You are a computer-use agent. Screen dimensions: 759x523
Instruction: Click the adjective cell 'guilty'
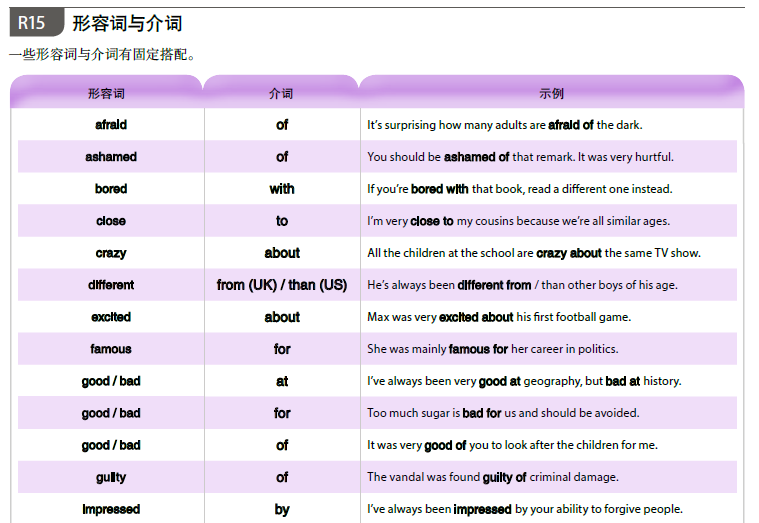click(111, 477)
